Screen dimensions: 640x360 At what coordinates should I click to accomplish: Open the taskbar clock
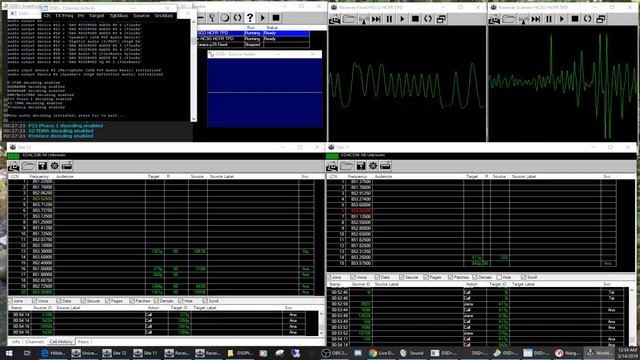tap(627, 353)
